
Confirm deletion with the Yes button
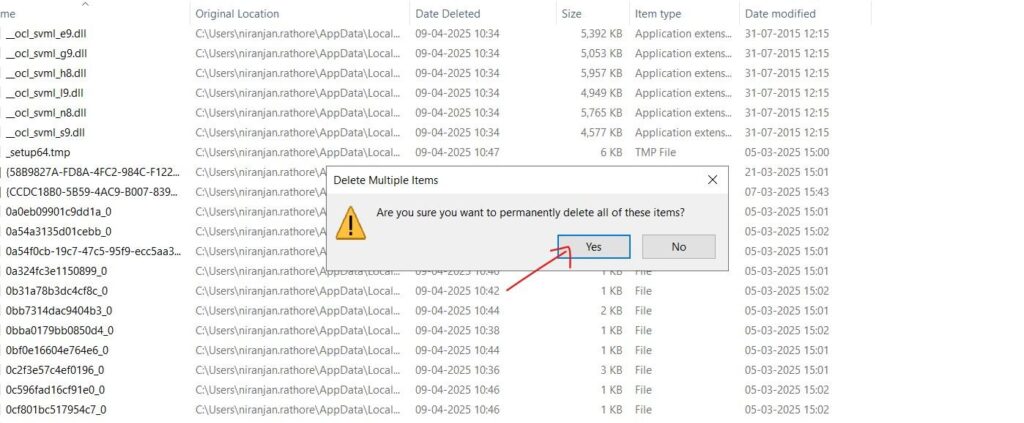click(x=594, y=247)
